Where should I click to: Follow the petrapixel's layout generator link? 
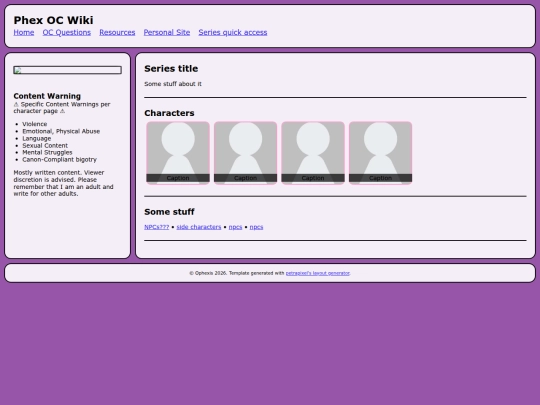318,273
